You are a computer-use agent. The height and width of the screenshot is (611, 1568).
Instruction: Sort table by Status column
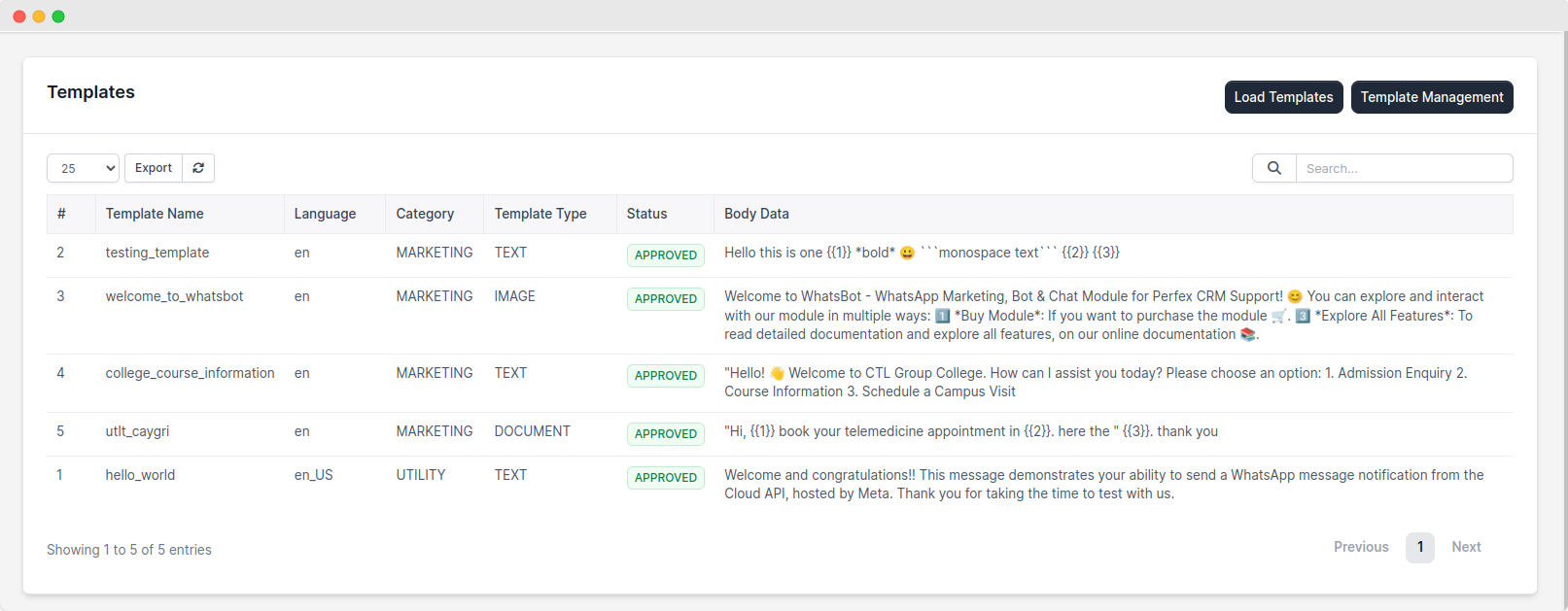point(646,214)
